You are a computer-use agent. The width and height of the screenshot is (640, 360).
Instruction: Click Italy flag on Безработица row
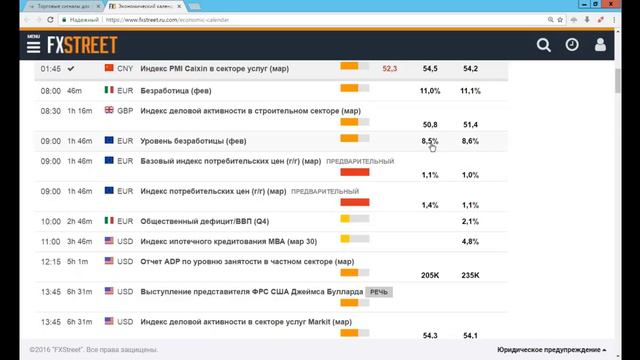point(109,90)
